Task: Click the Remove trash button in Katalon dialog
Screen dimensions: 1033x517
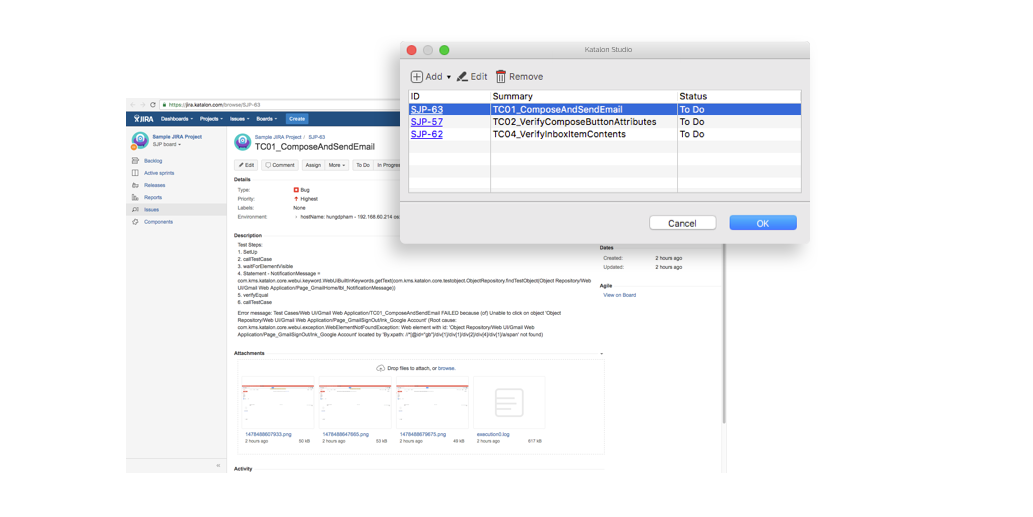Action: [520, 77]
